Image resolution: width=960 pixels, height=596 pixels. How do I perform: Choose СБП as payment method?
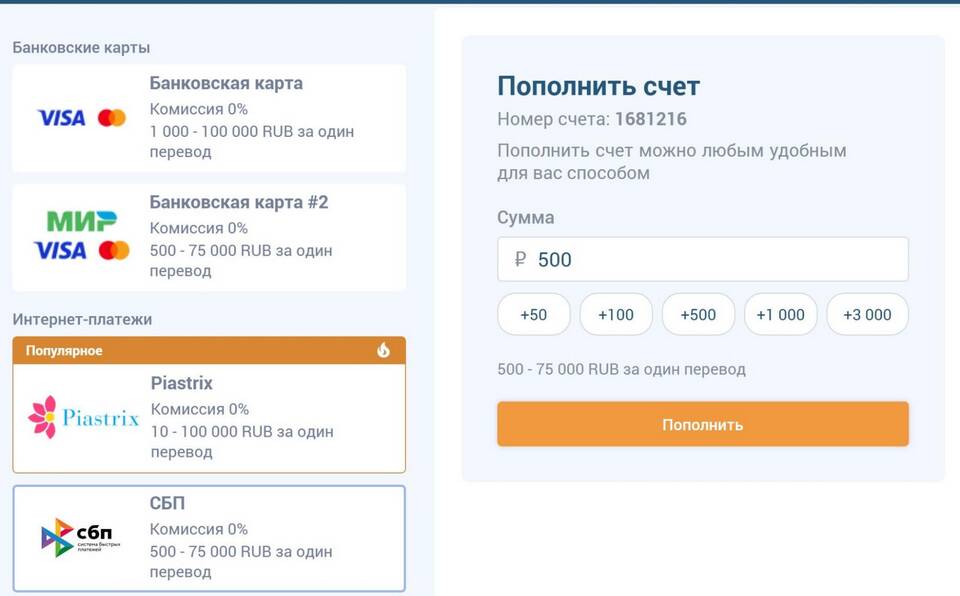[209, 539]
